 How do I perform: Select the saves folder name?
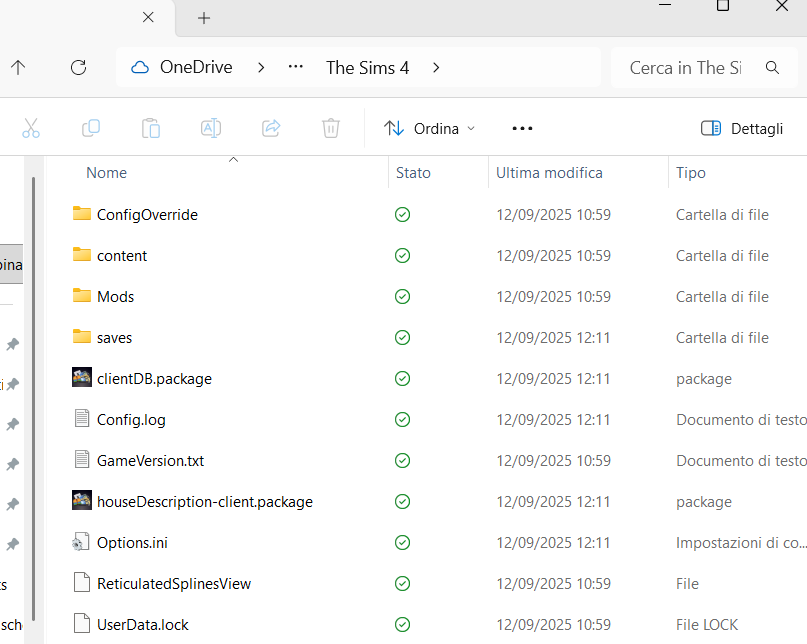[114, 338]
